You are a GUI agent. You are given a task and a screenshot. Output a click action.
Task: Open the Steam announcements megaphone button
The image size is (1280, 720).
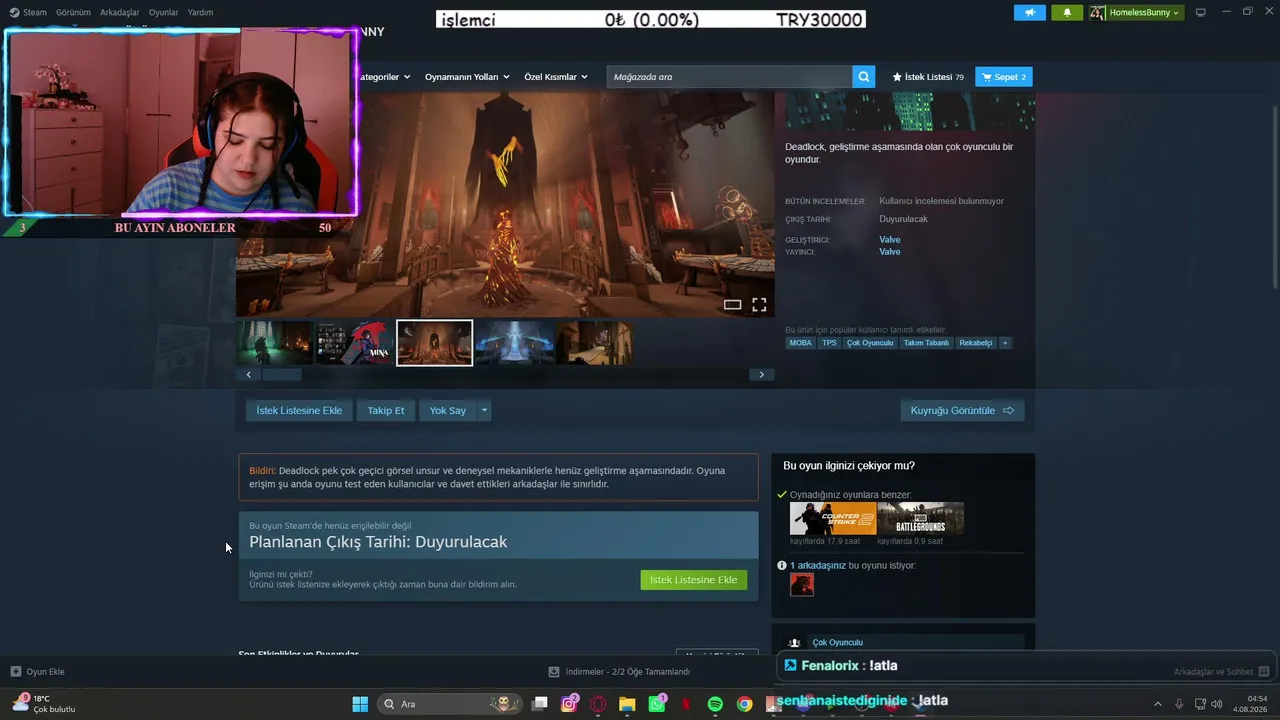(1029, 13)
